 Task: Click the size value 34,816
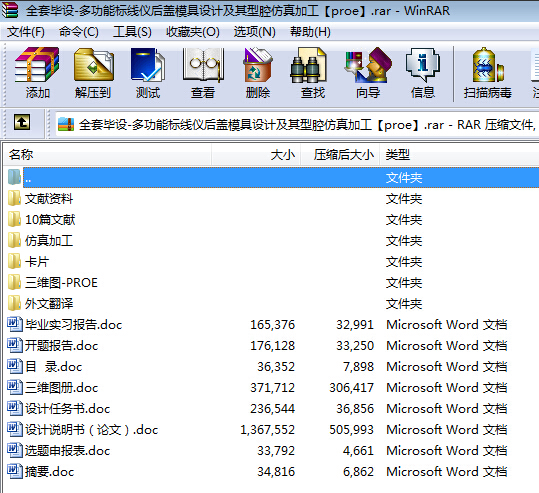click(x=276, y=471)
